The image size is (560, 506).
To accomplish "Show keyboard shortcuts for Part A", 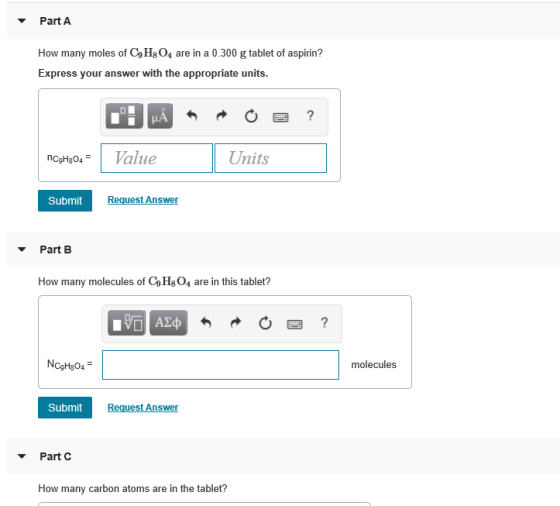I will 281,117.
